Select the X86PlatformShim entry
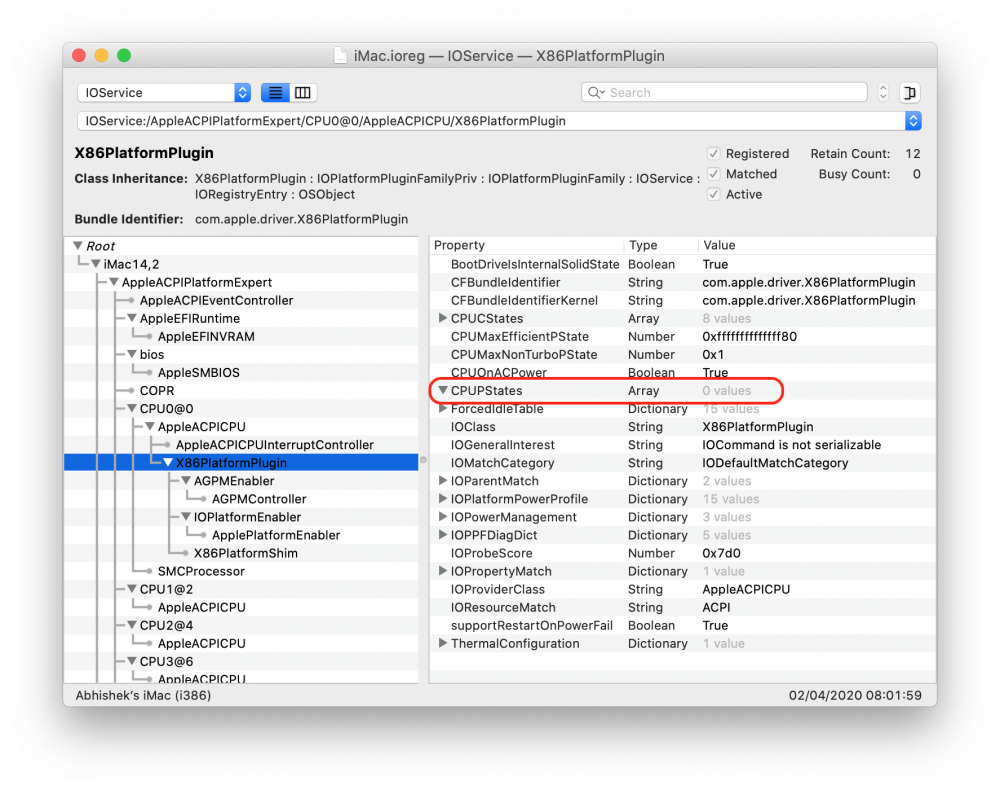 tap(246, 553)
